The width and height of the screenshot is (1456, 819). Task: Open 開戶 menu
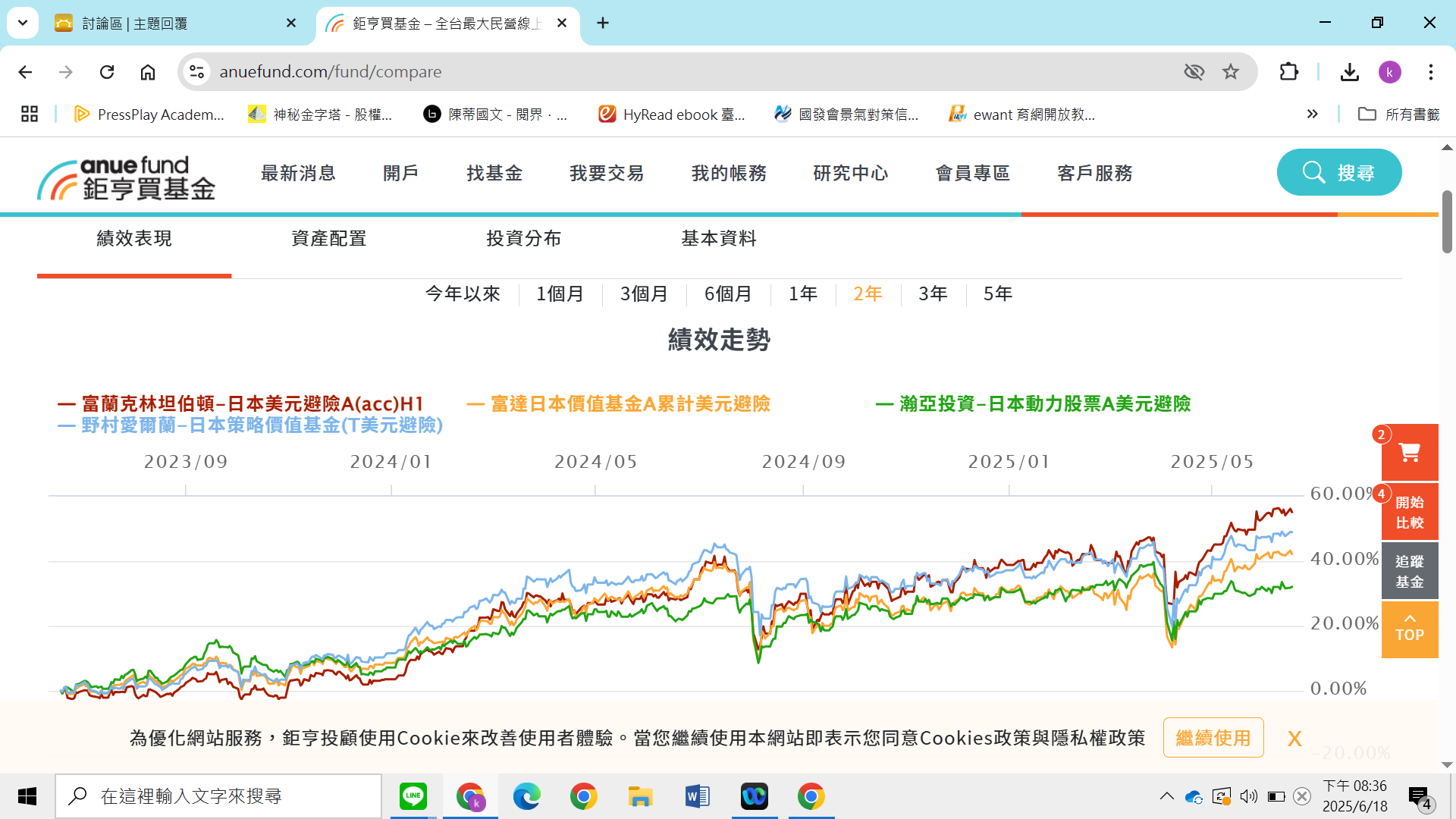tap(400, 174)
